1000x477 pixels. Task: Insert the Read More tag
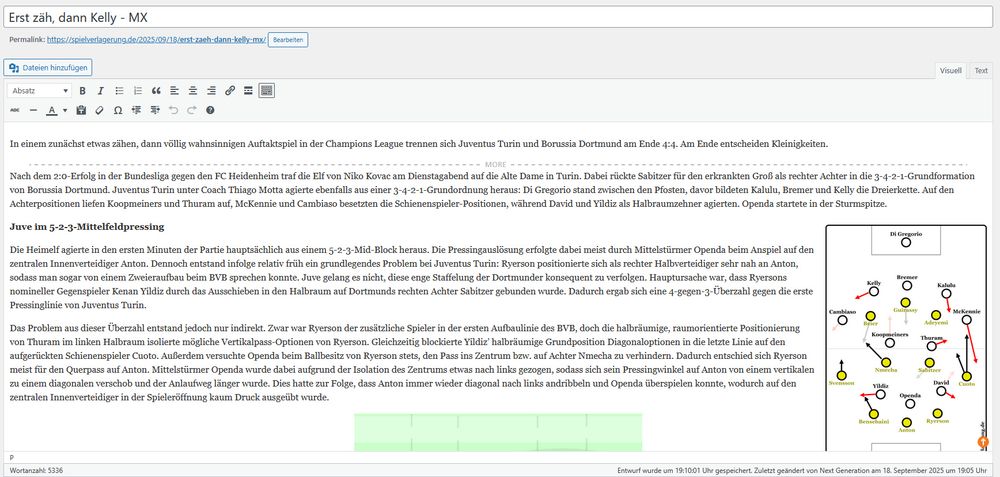point(248,91)
